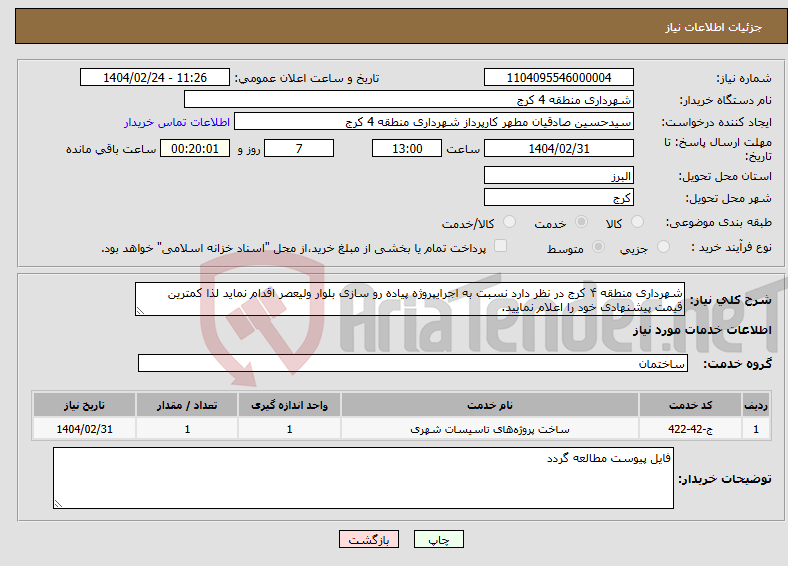This screenshot has height=566, width=788.
Task: Select the کالا/خدمت radio button
Action: [510, 222]
